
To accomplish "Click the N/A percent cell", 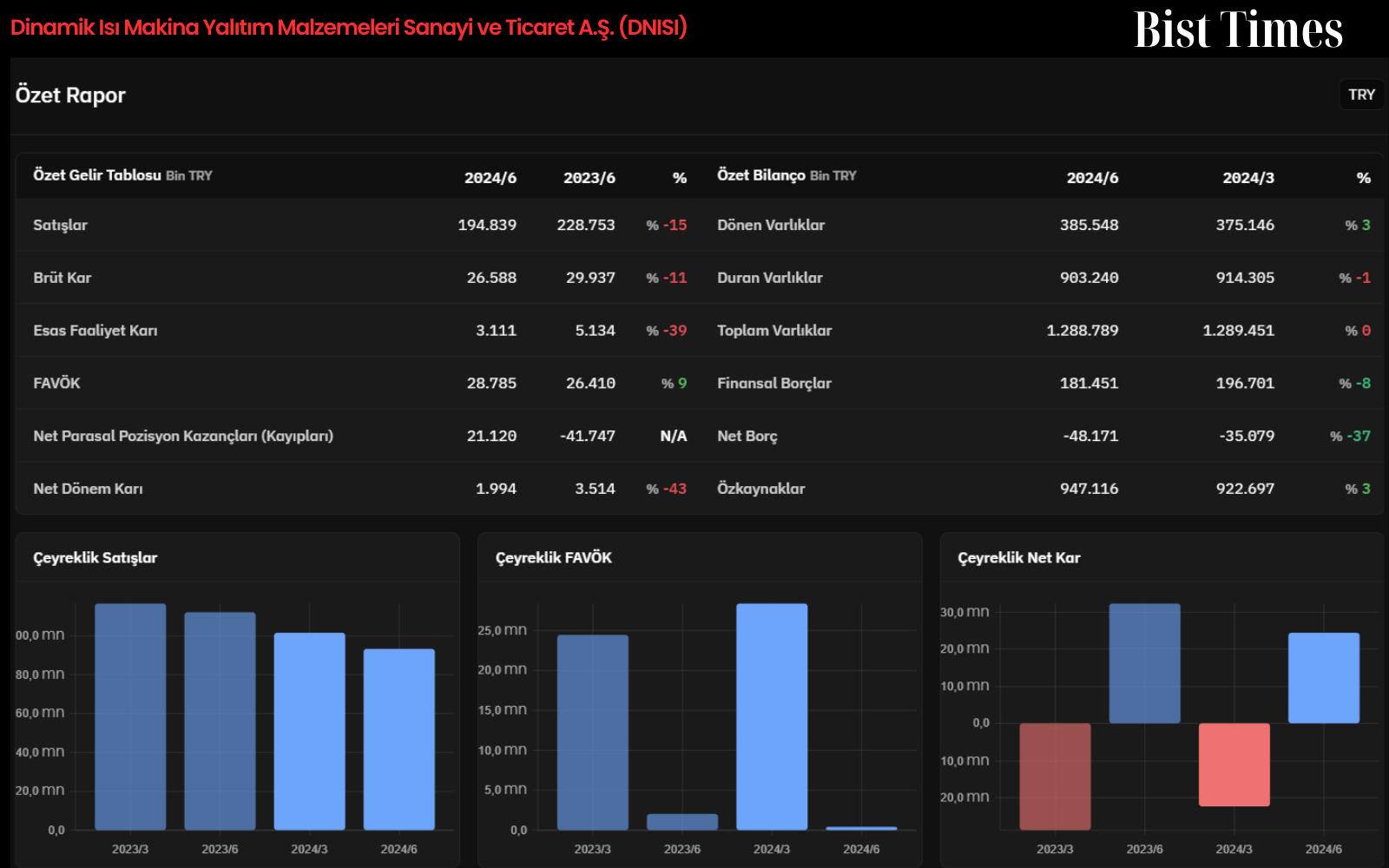I will pos(674,436).
